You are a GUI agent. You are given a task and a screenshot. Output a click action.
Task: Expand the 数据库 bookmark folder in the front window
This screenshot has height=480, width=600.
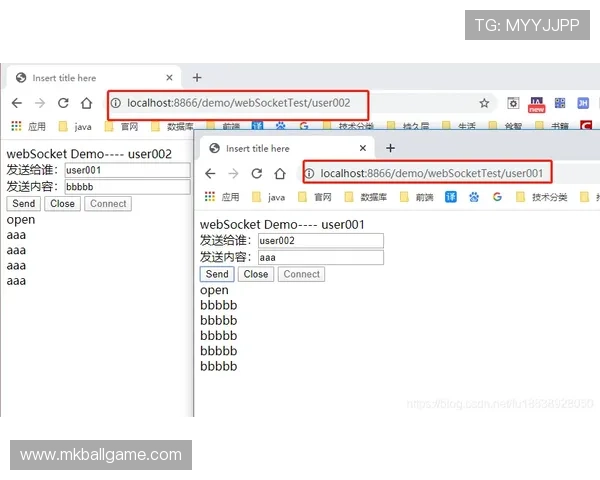click(370, 197)
